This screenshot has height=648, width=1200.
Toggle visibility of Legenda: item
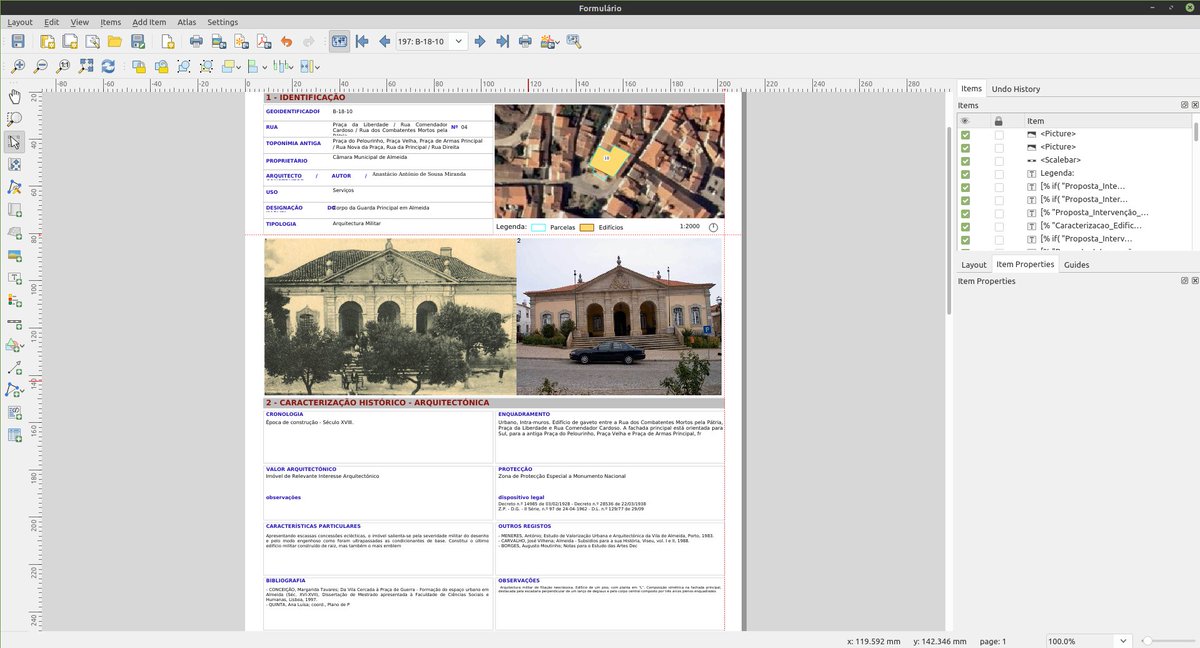coord(965,173)
